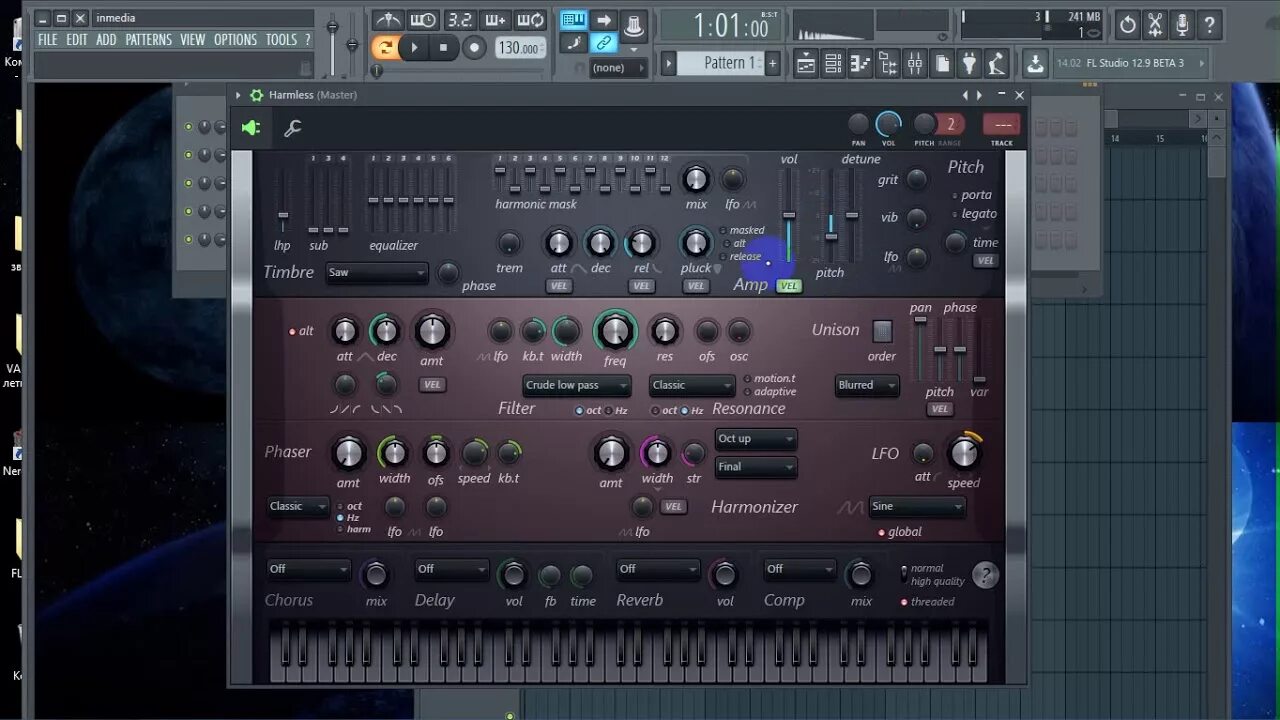Viewport: 1280px width, 720px height.
Task: Open the Chorus Off dropdown
Action: coord(308,569)
